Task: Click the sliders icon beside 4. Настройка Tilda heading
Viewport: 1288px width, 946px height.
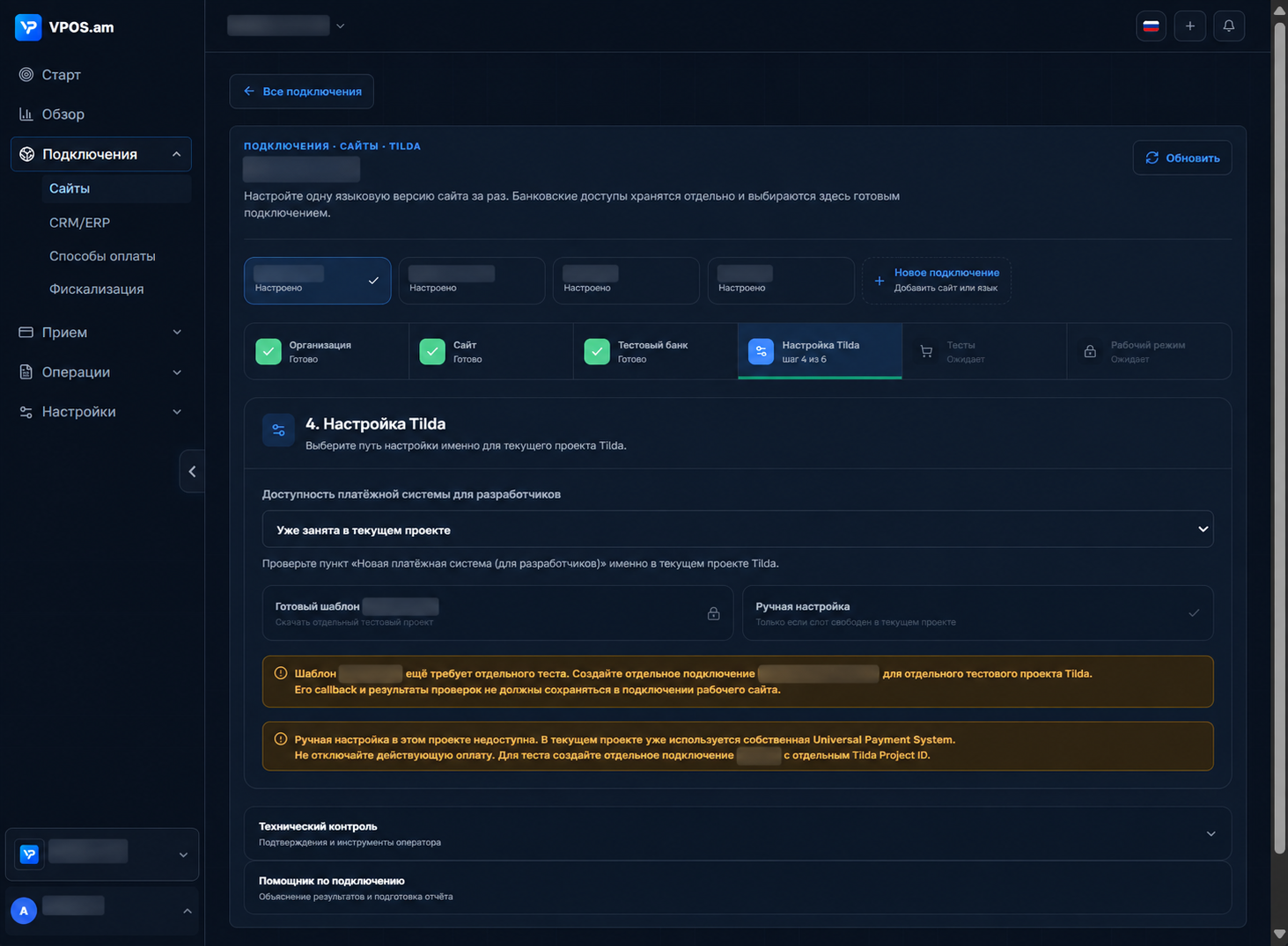Action: 278,430
